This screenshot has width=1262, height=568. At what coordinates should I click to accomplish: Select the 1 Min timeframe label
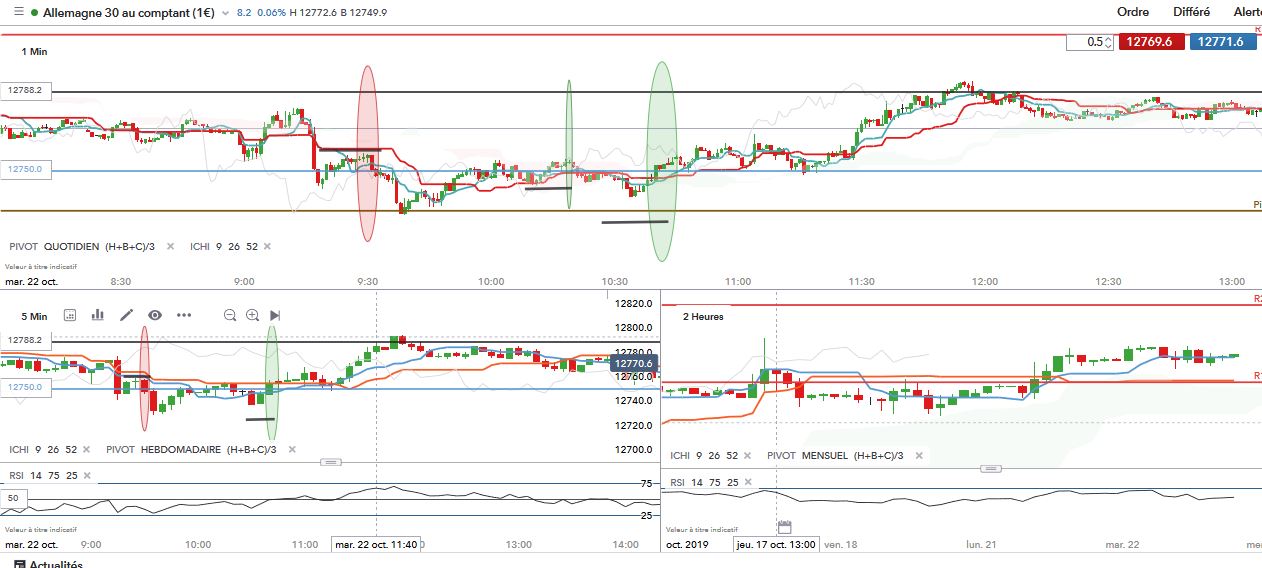34,51
